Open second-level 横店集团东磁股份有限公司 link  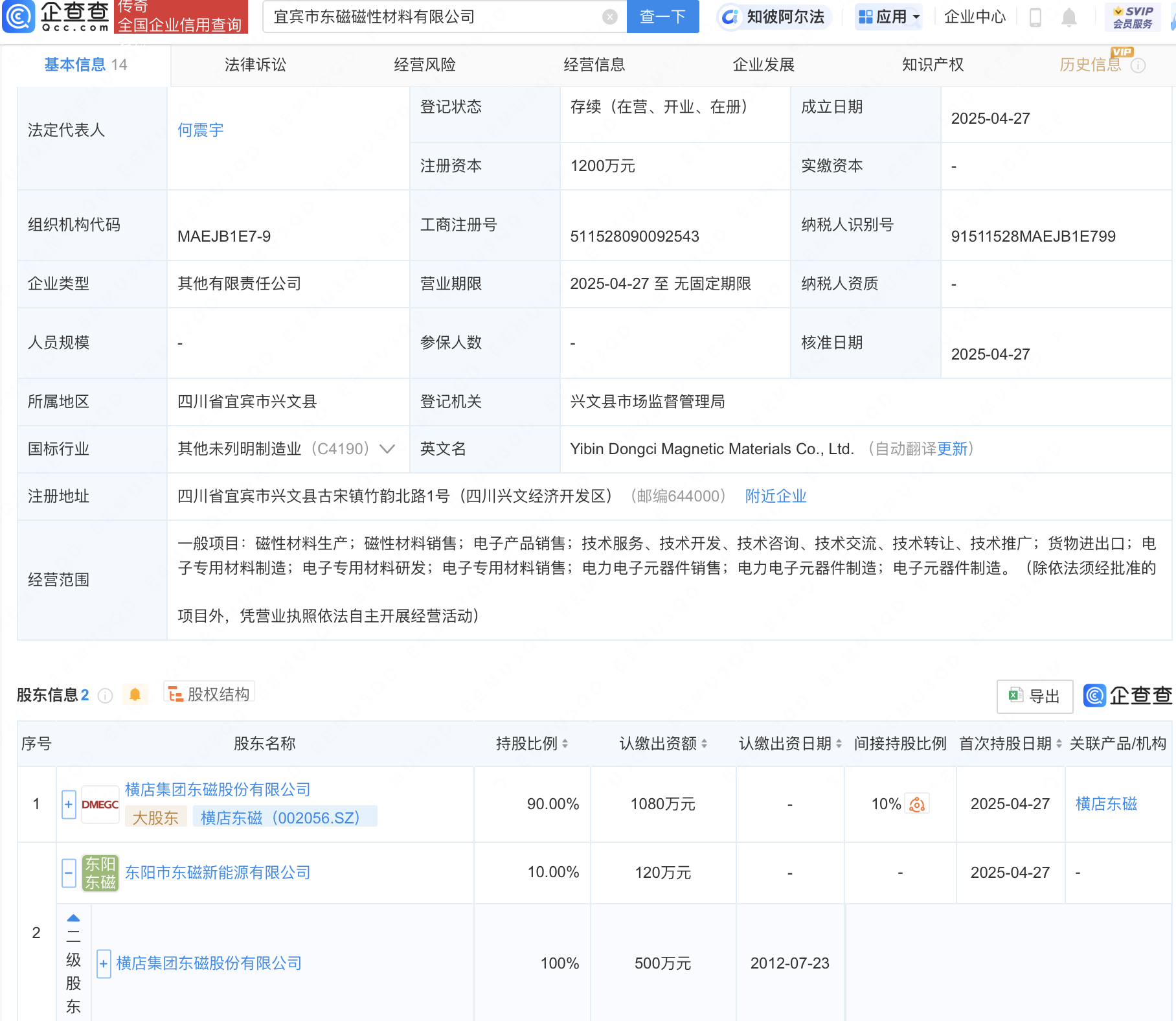pos(209,963)
